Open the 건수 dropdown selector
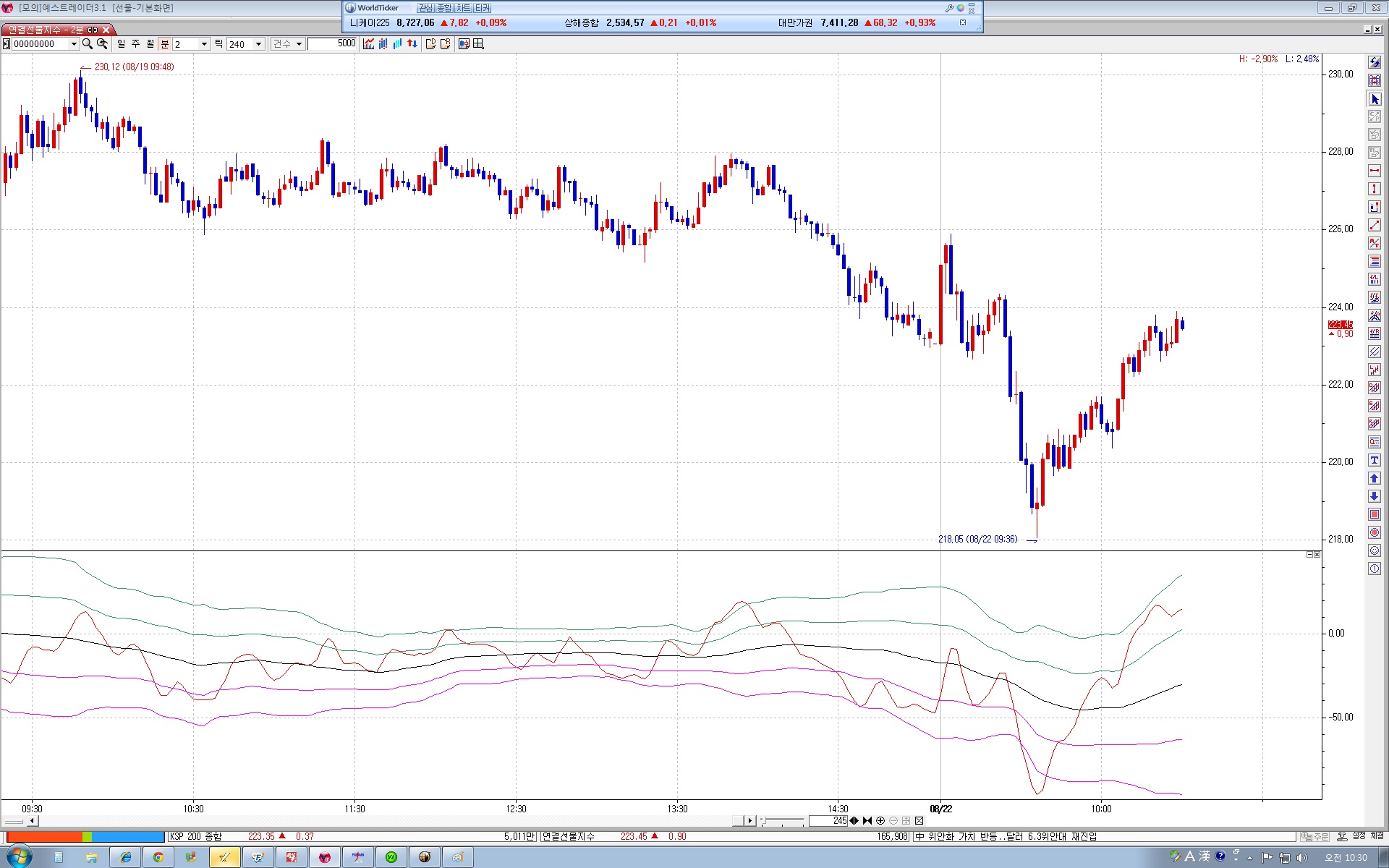 (x=287, y=44)
